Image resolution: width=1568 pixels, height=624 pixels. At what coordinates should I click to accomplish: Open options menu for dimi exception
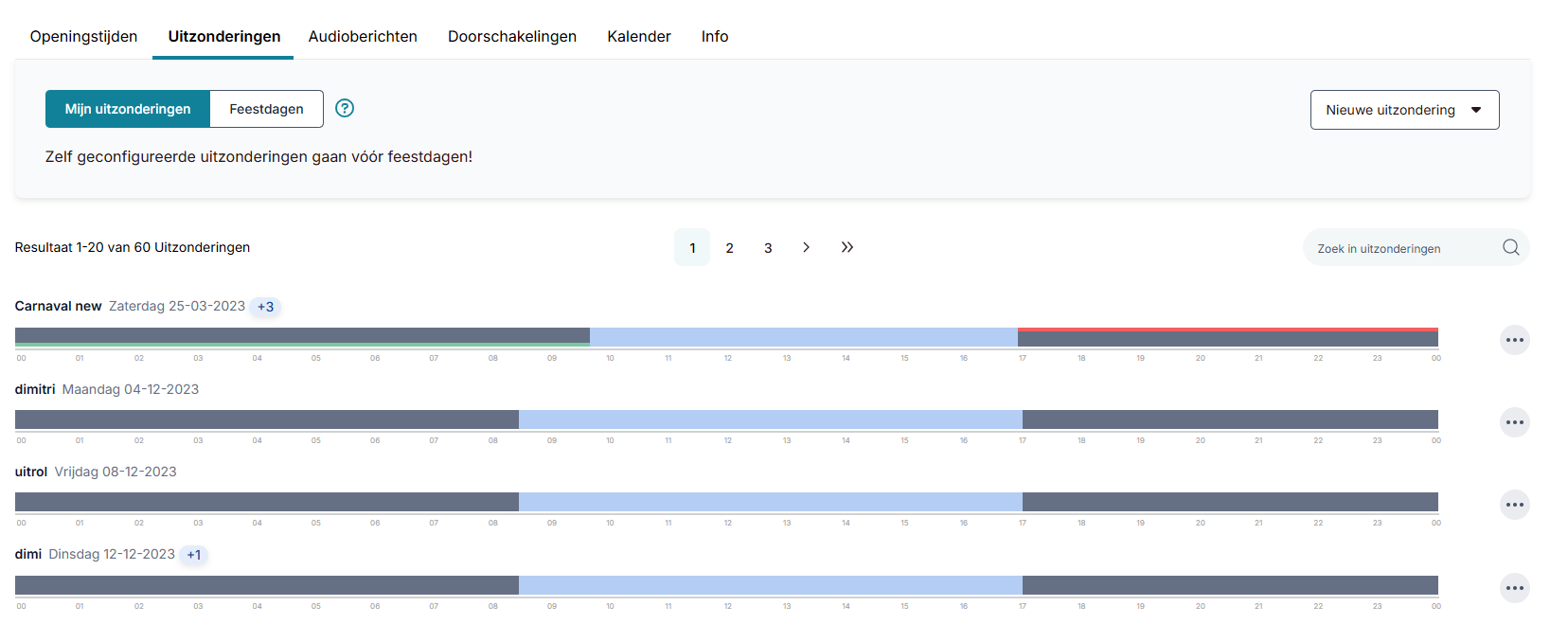point(1515,588)
